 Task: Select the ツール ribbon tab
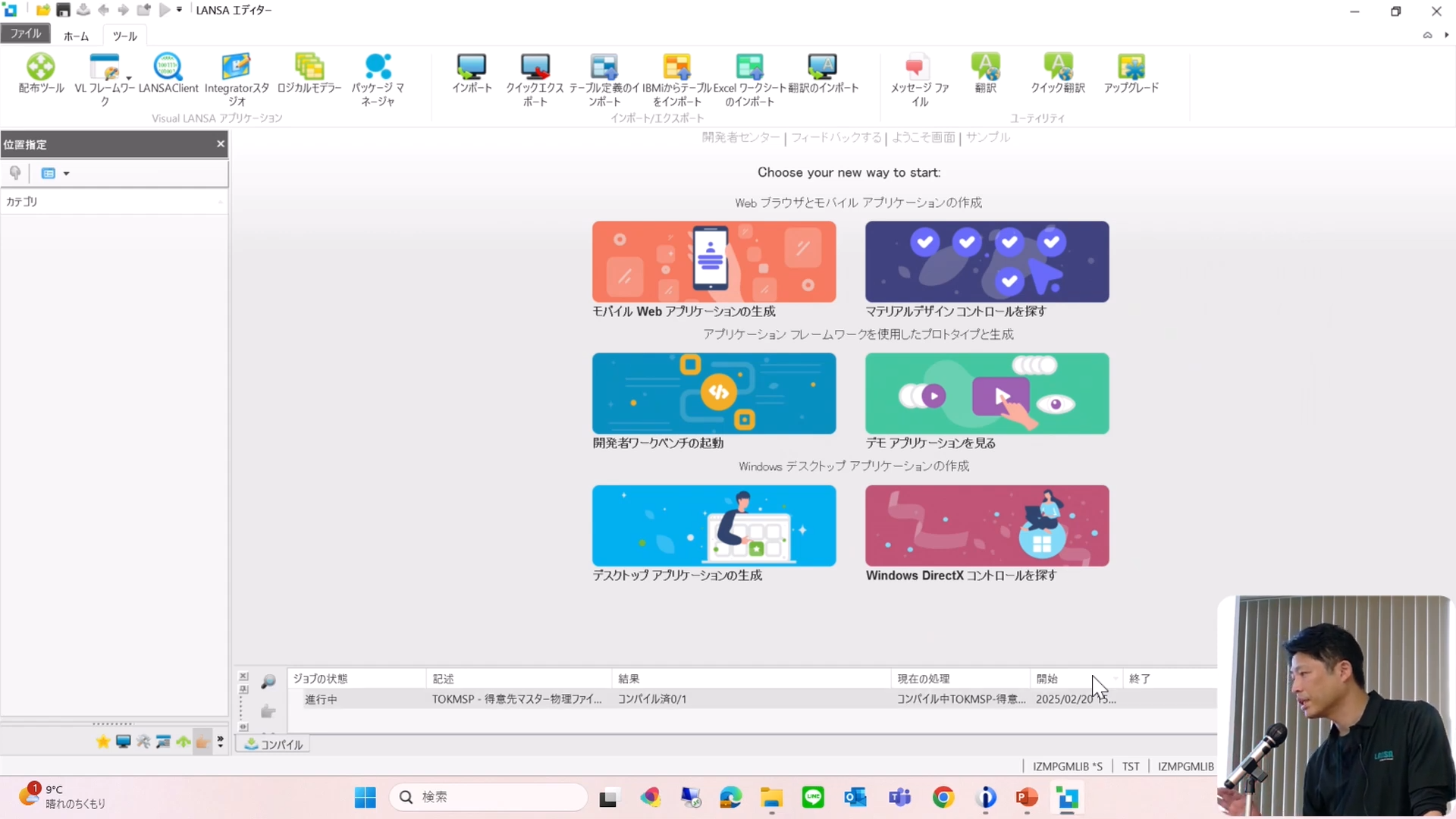point(125,36)
